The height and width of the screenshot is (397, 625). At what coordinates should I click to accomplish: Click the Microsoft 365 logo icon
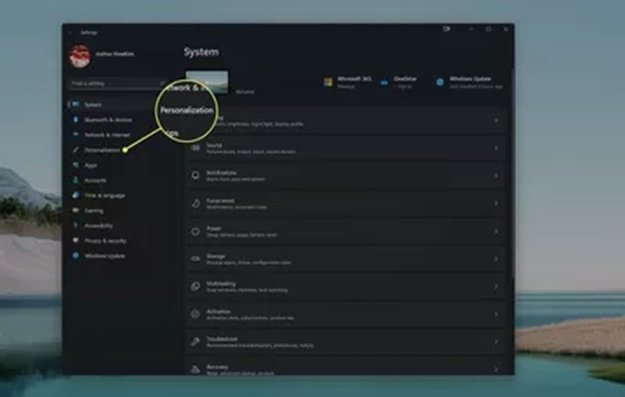328,82
